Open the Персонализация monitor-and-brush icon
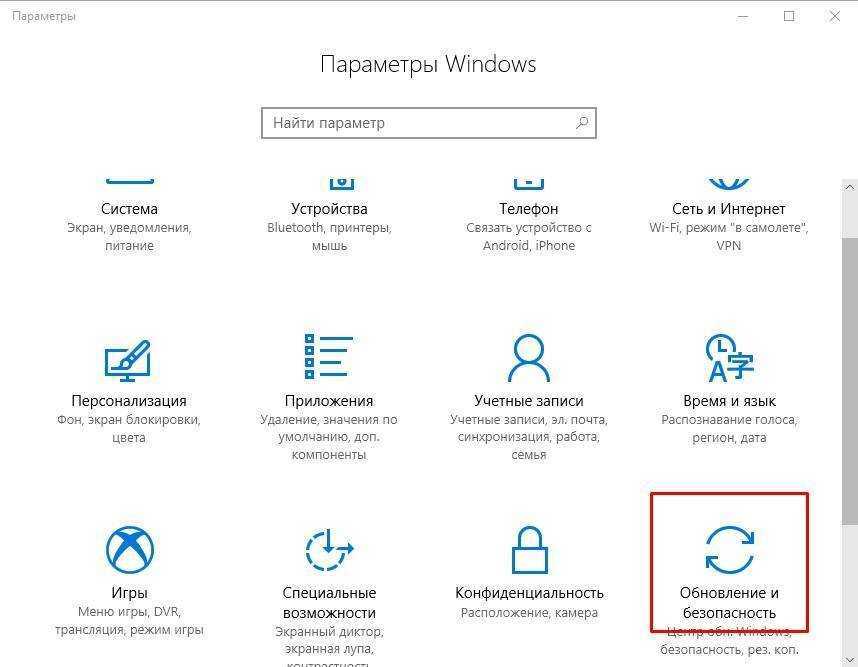858x667 pixels. pyautogui.click(x=127, y=361)
